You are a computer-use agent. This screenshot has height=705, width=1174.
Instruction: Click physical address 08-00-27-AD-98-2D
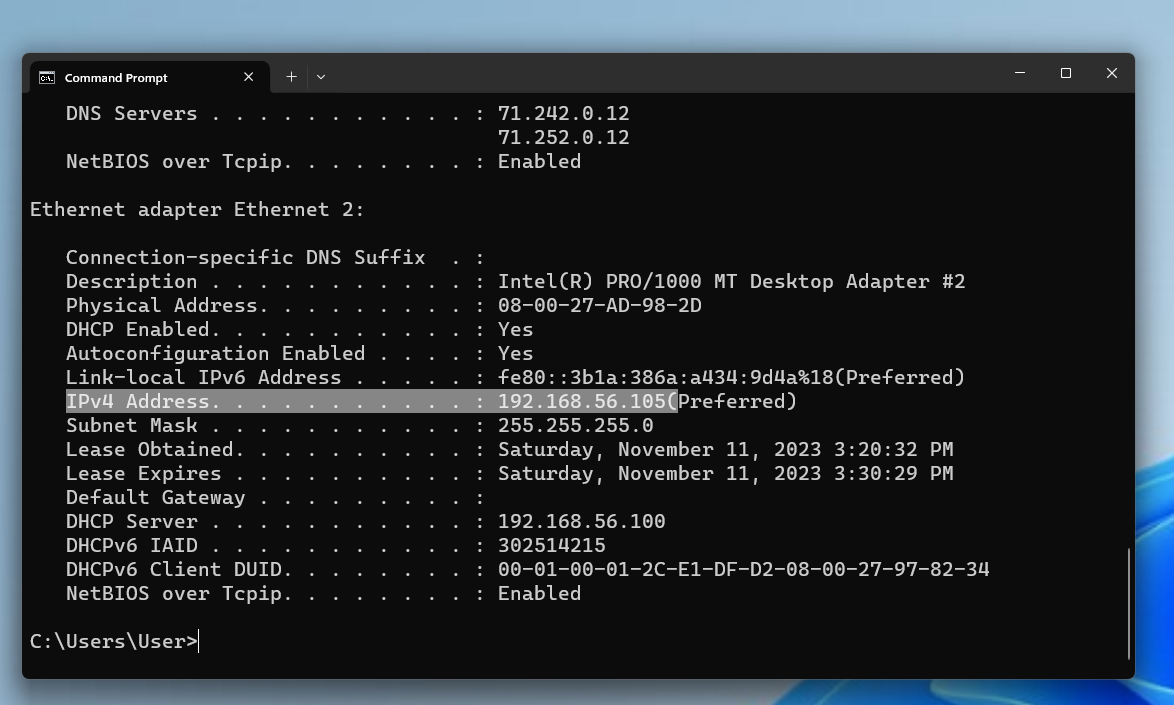point(600,305)
